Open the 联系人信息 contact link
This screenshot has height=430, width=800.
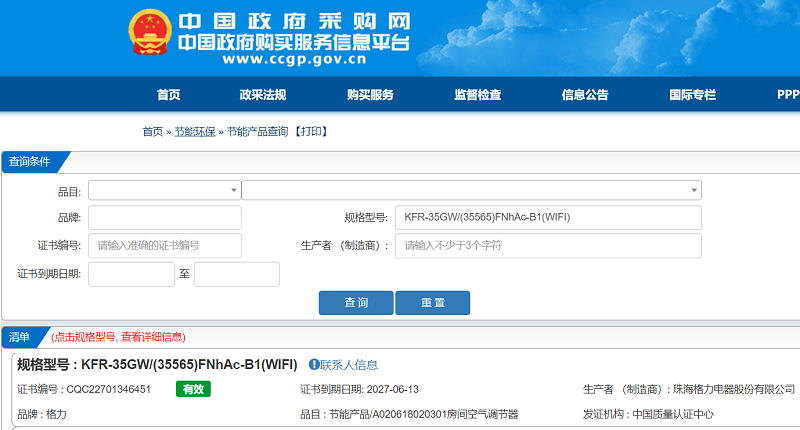[349, 365]
